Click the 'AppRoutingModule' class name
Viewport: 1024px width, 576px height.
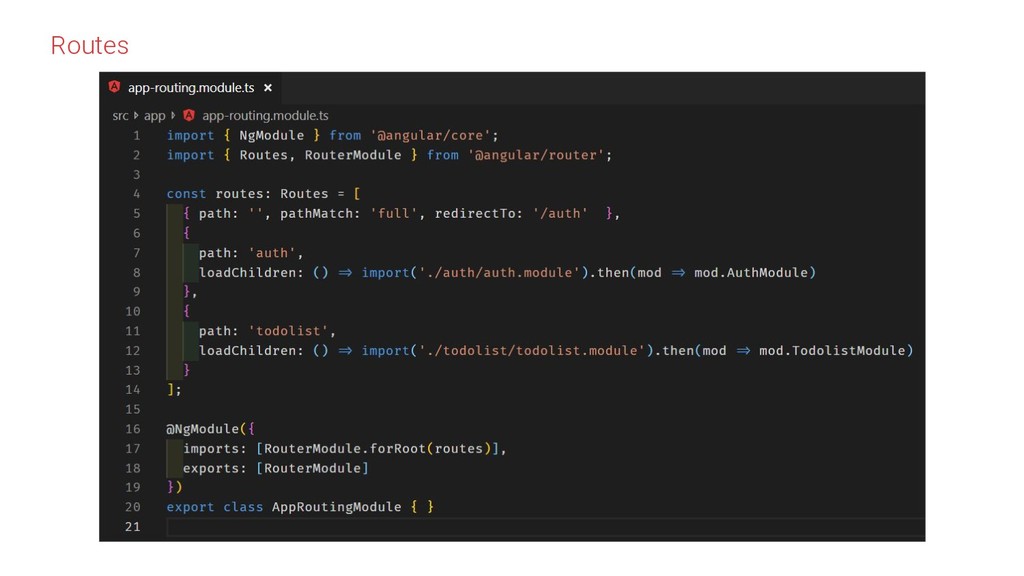tap(336, 507)
